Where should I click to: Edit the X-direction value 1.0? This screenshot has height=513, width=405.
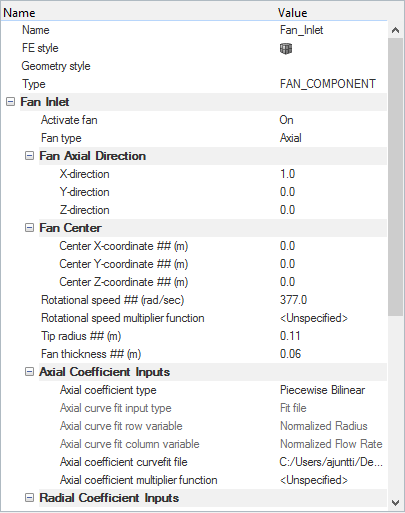point(333,174)
